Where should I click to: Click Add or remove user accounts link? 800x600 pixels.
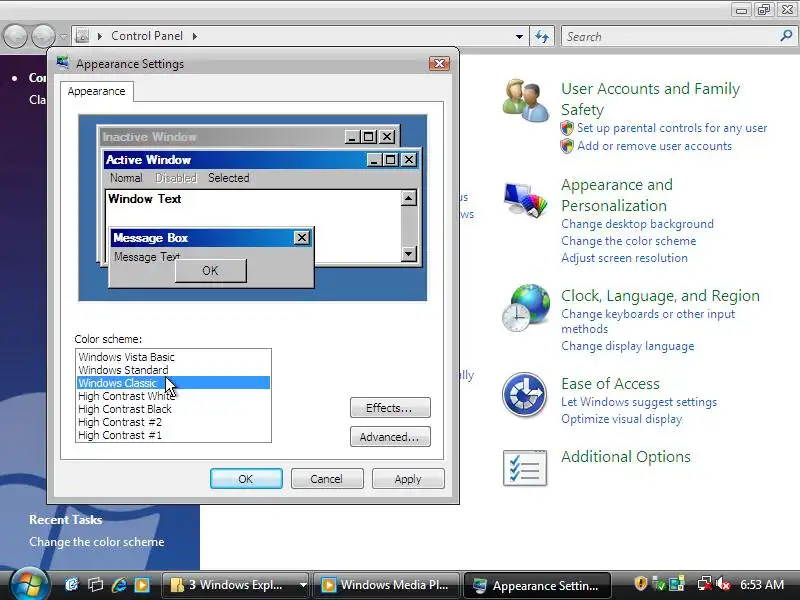pyautogui.click(x=654, y=146)
